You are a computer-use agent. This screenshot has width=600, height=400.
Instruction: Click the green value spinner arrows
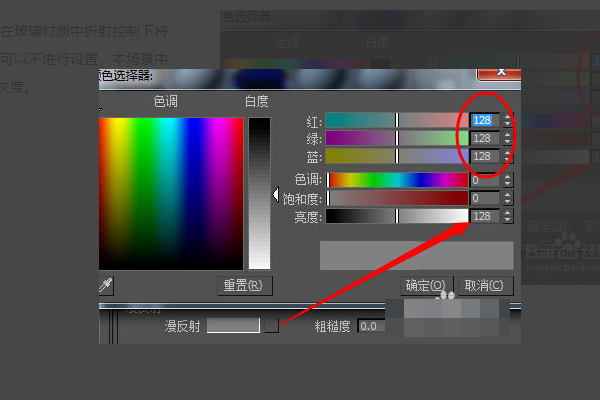click(x=507, y=138)
